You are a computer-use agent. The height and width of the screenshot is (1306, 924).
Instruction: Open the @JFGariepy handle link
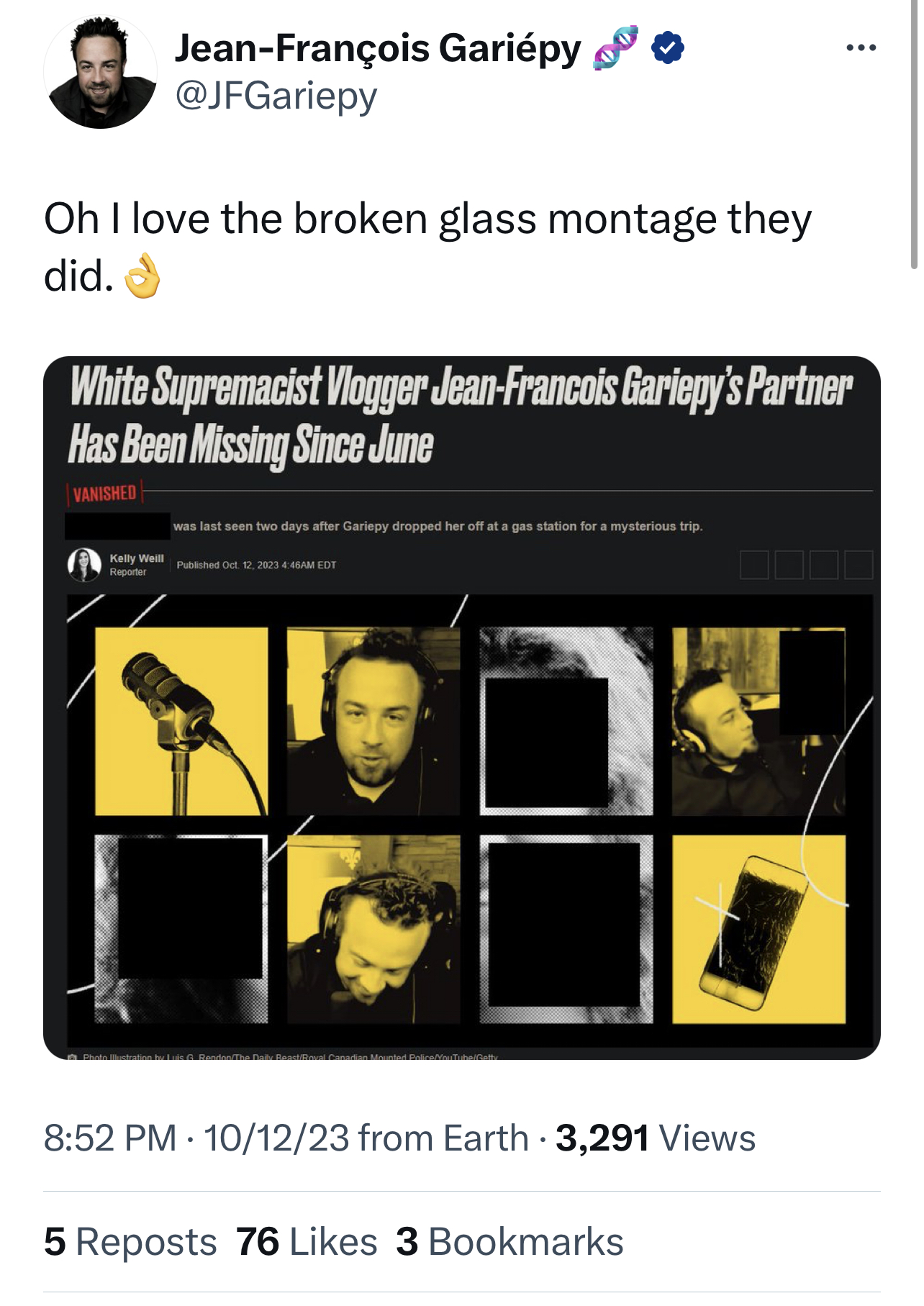tap(276, 95)
